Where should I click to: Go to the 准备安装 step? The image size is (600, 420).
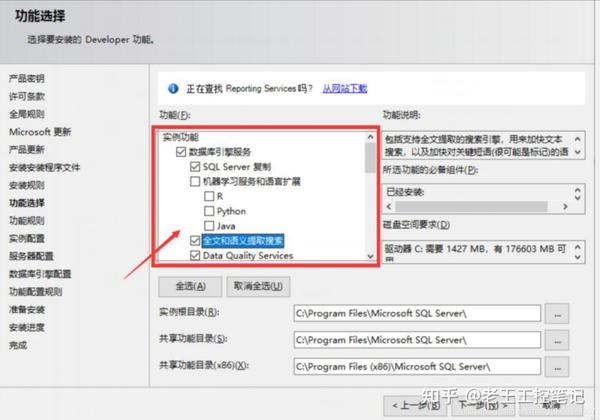click(27, 310)
